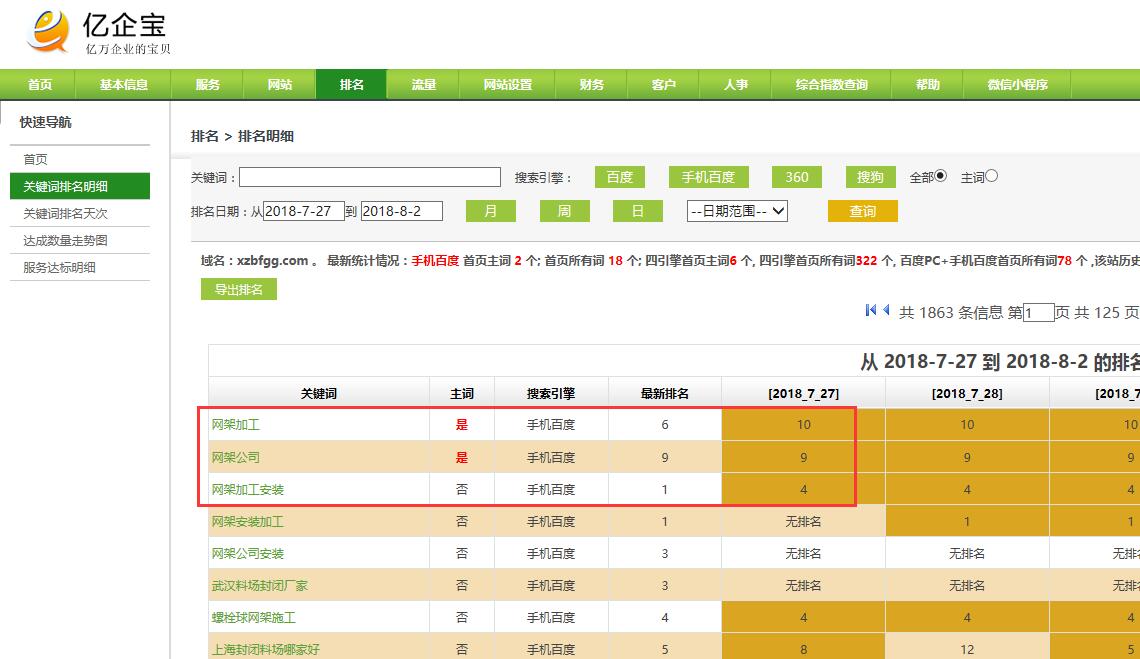Click keyword link 螺栓球网架施工
This screenshot has height=659, width=1140.
(x=253, y=618)
